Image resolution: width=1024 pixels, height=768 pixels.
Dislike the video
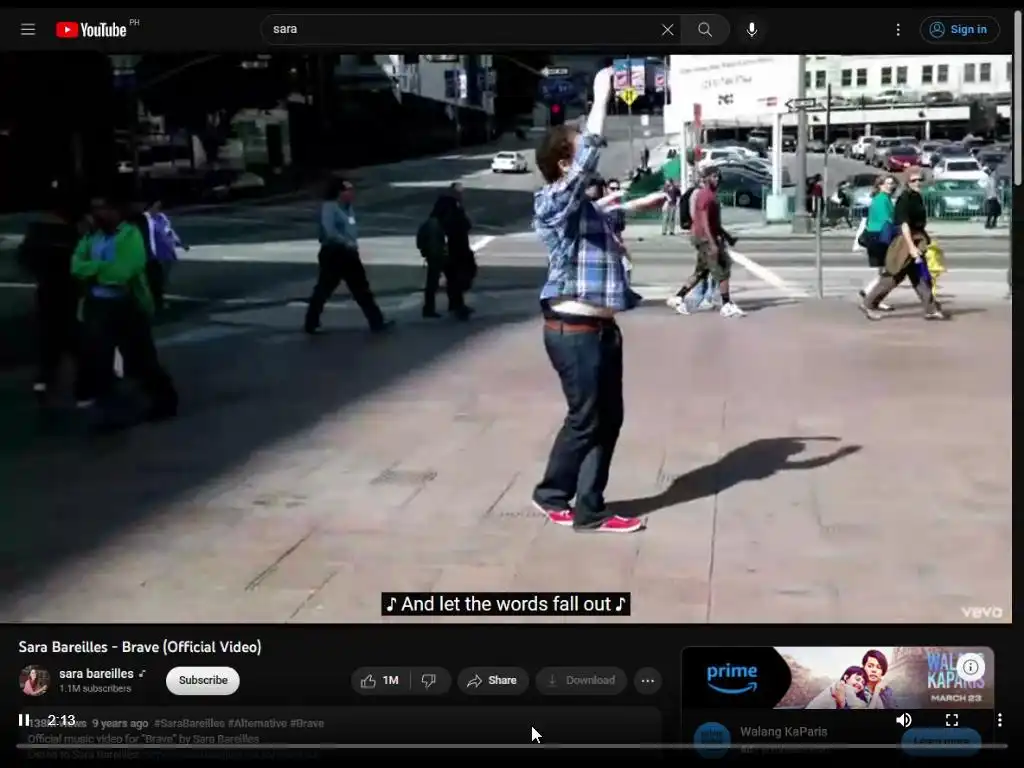(429, 680)
